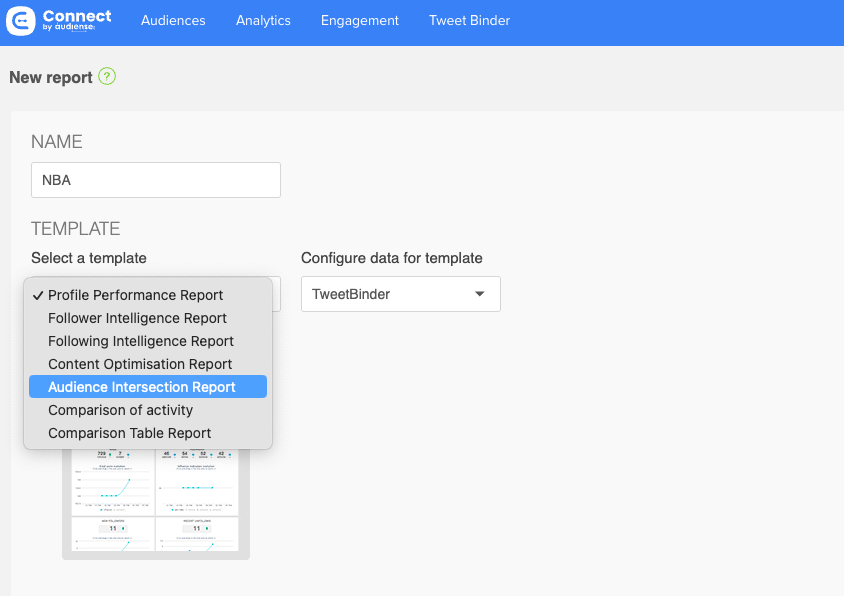This screenshot has width=844, height=596.
Task: Choose Content Optimisation Report option
Action: click(148, 364)
